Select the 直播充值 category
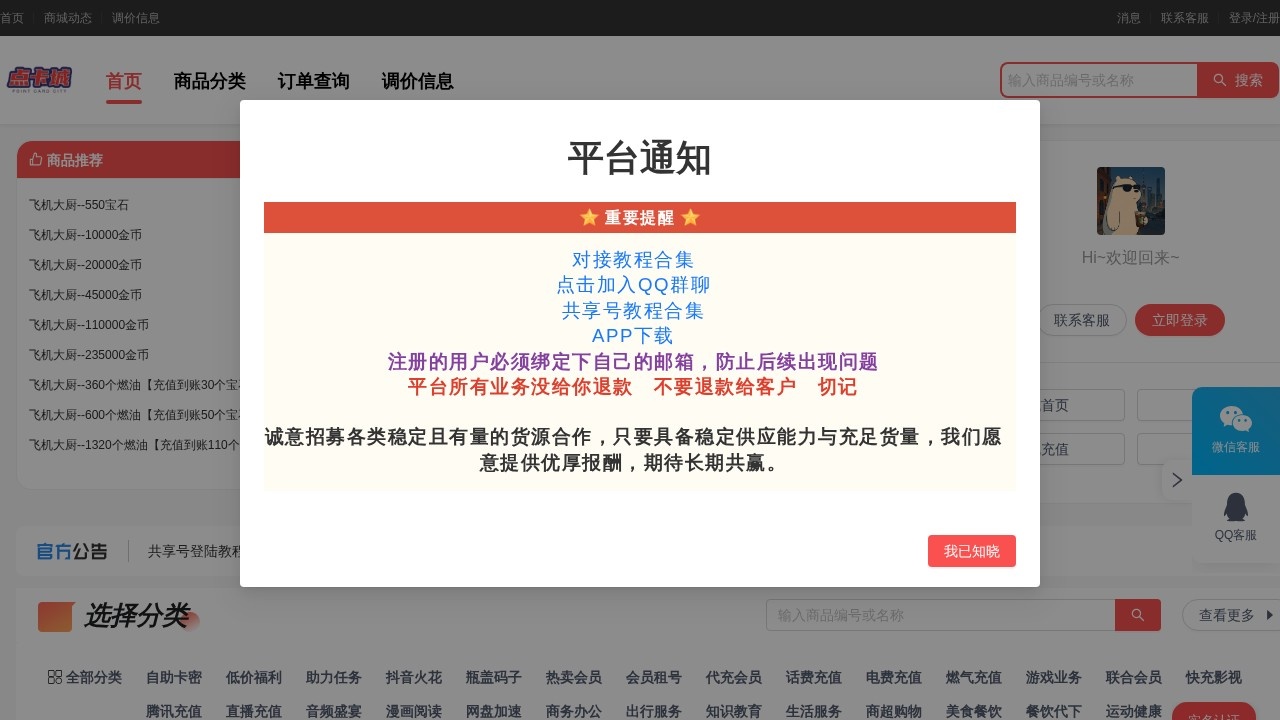 pos(254,711)
